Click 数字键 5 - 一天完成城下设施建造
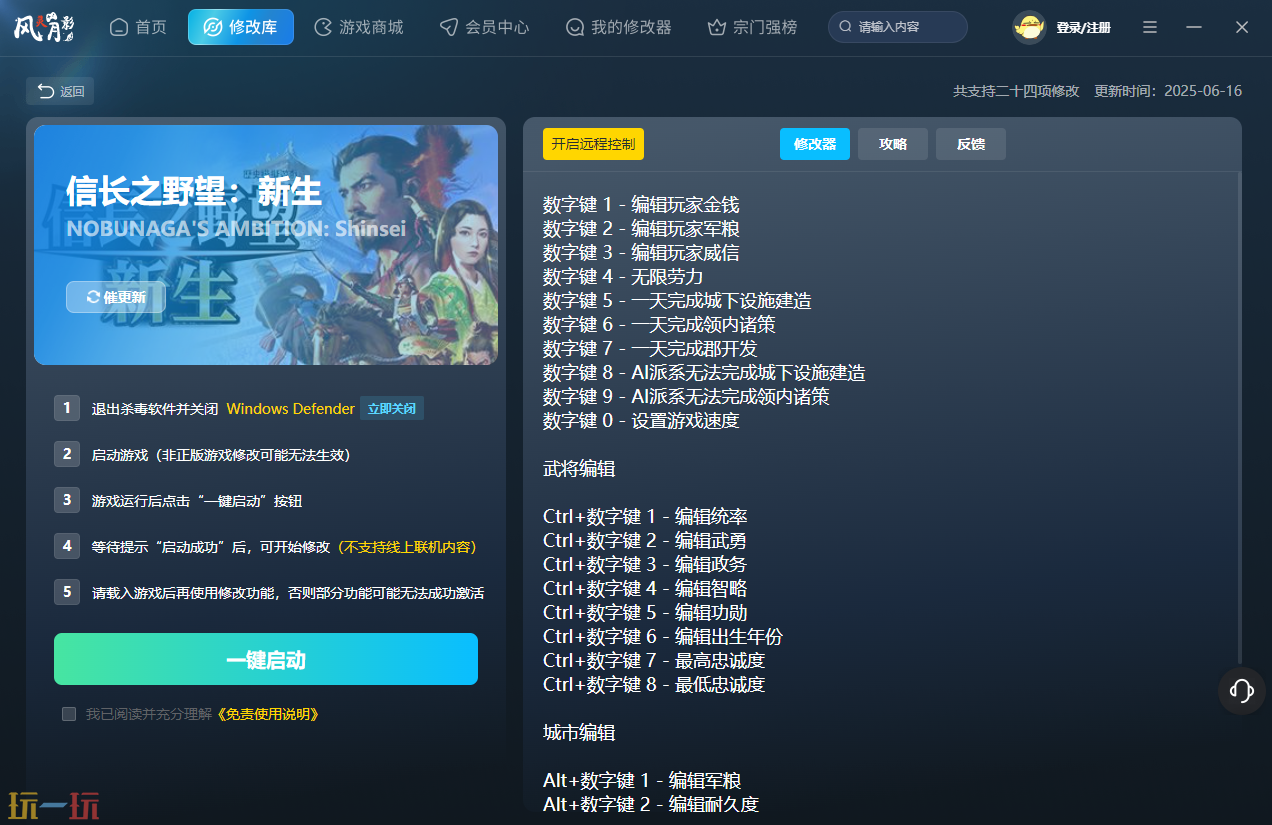This screenshot has height=825, width=1272. click(677, 301)
